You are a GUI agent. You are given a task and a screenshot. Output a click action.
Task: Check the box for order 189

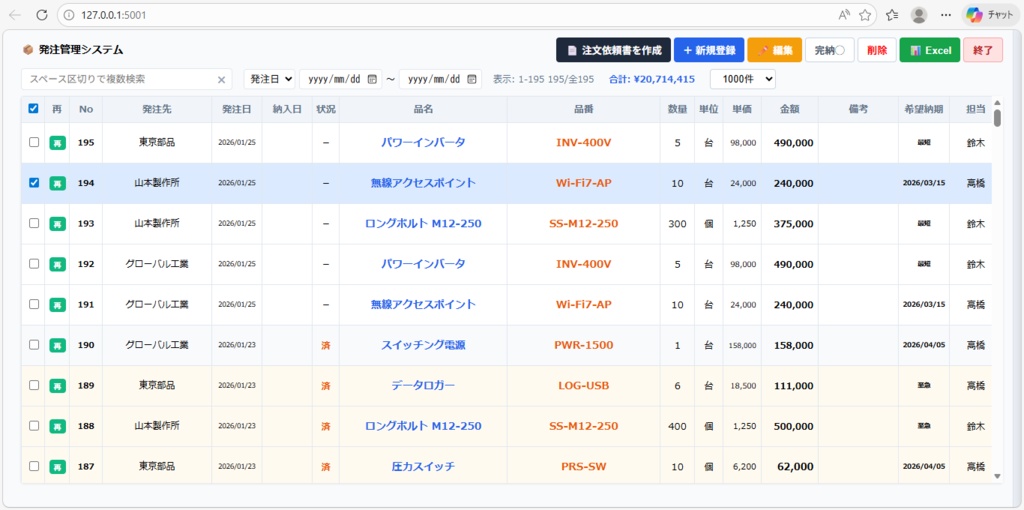pyautogui.click(x=34, y=385)
